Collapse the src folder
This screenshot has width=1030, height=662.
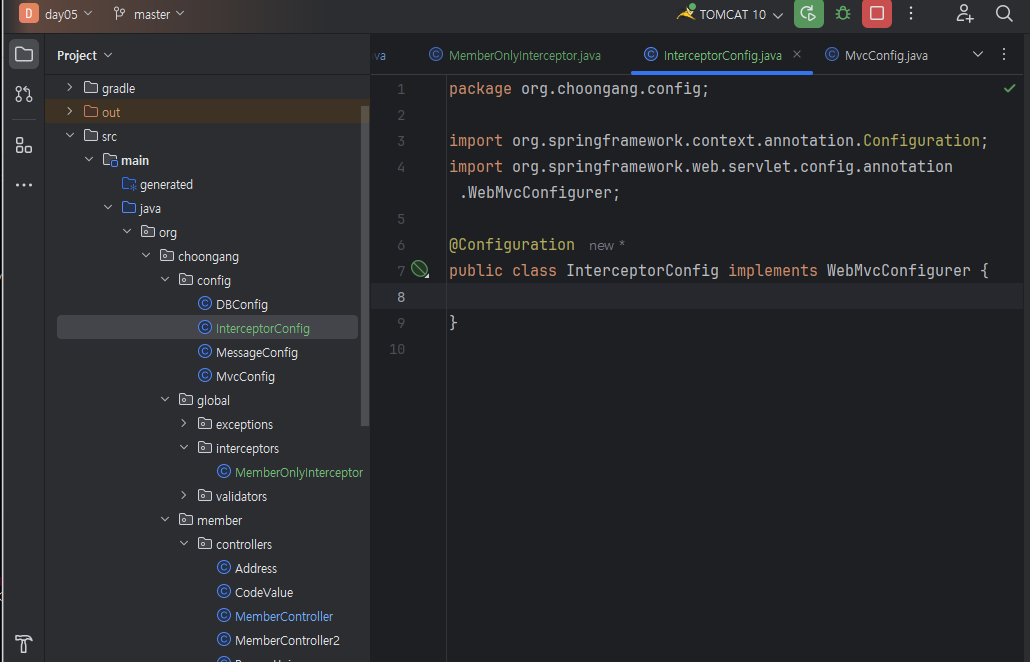pyautogui.click(x=70, y=135)
